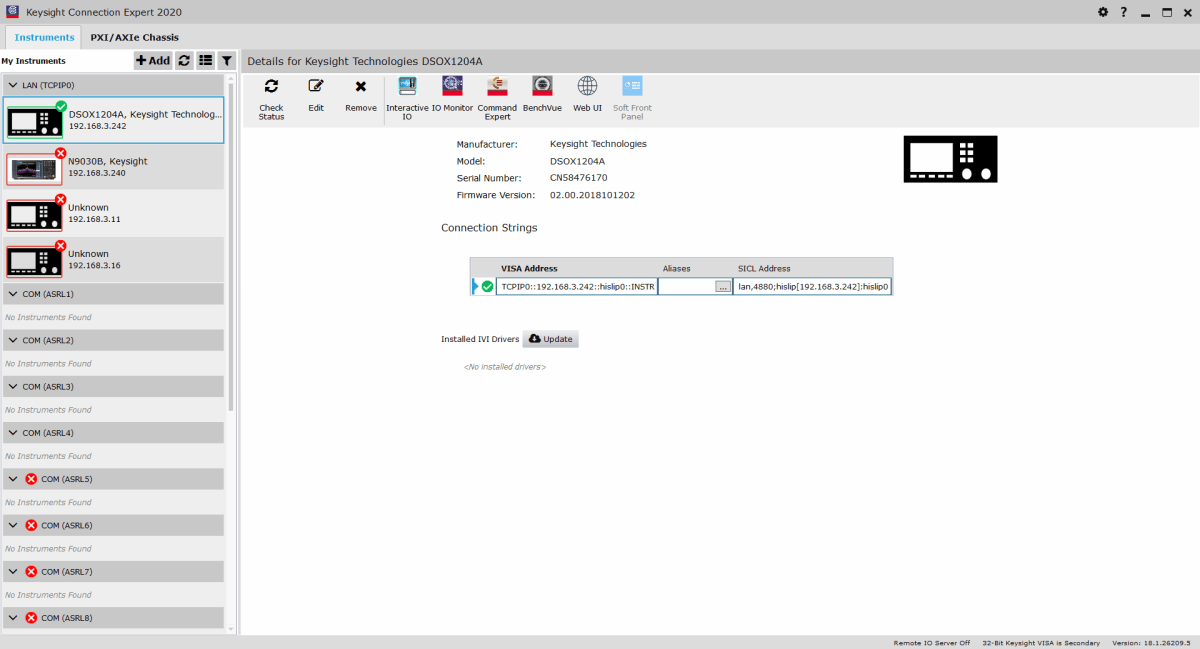This screenshot has width=1200, height=649.
Task: Click the green check beside VISA address
Action: 487,286
